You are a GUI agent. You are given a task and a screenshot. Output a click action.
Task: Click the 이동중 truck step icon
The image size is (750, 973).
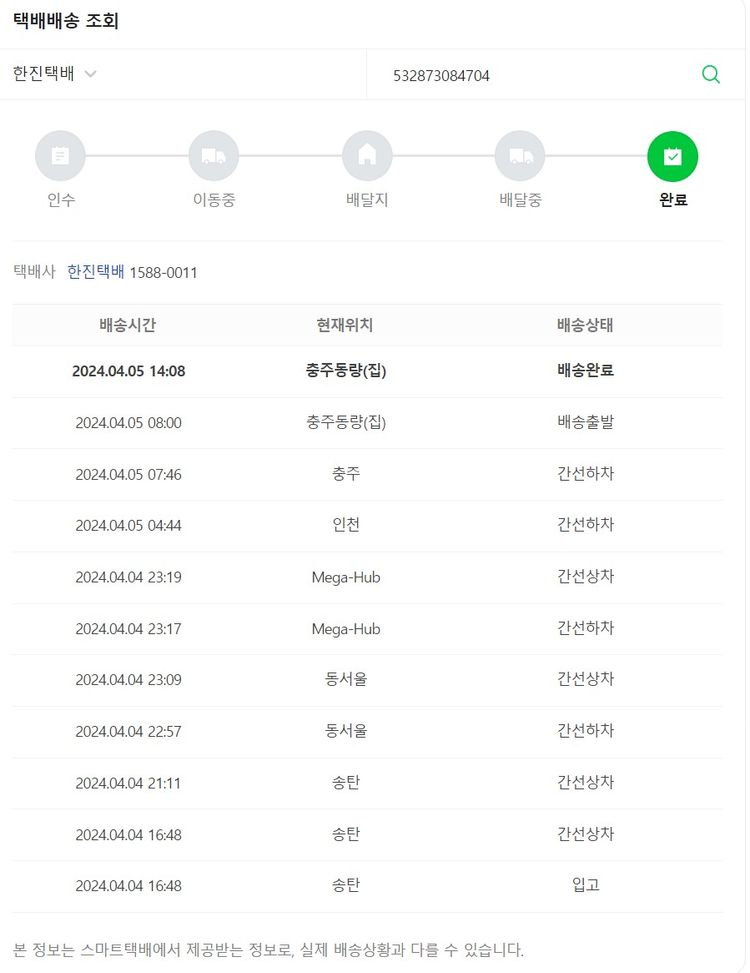[214, 156]
